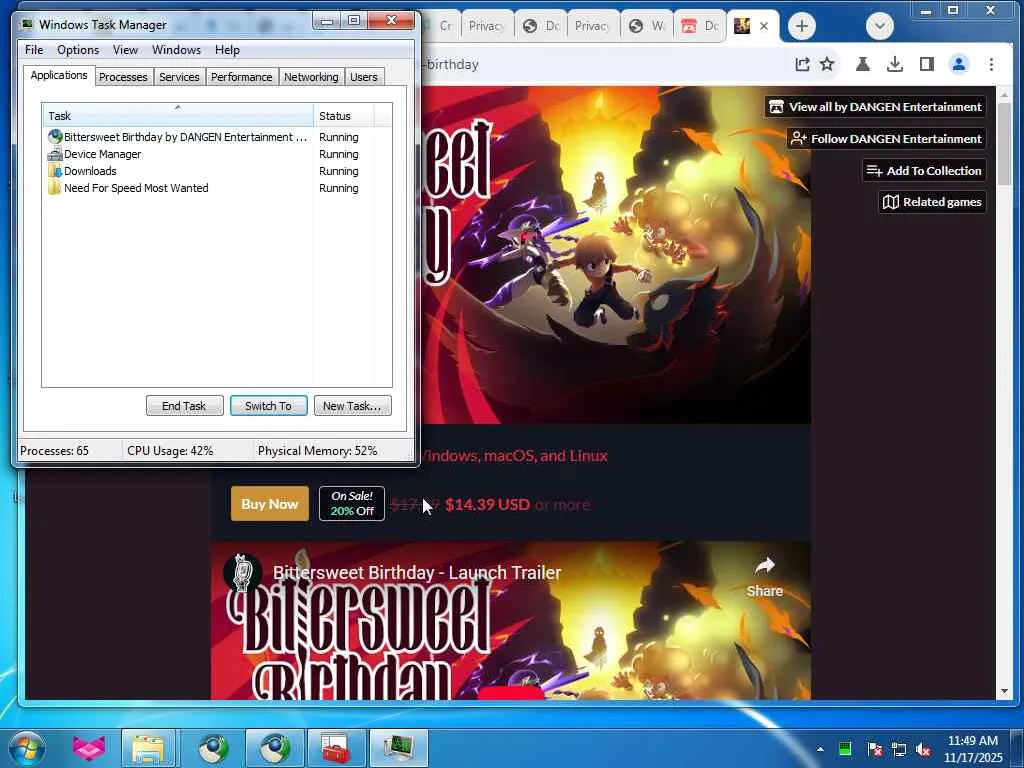Show hidden tray icons with the arrow
The width and height of the screenshot is (1024, 768).
pos(820,750)
